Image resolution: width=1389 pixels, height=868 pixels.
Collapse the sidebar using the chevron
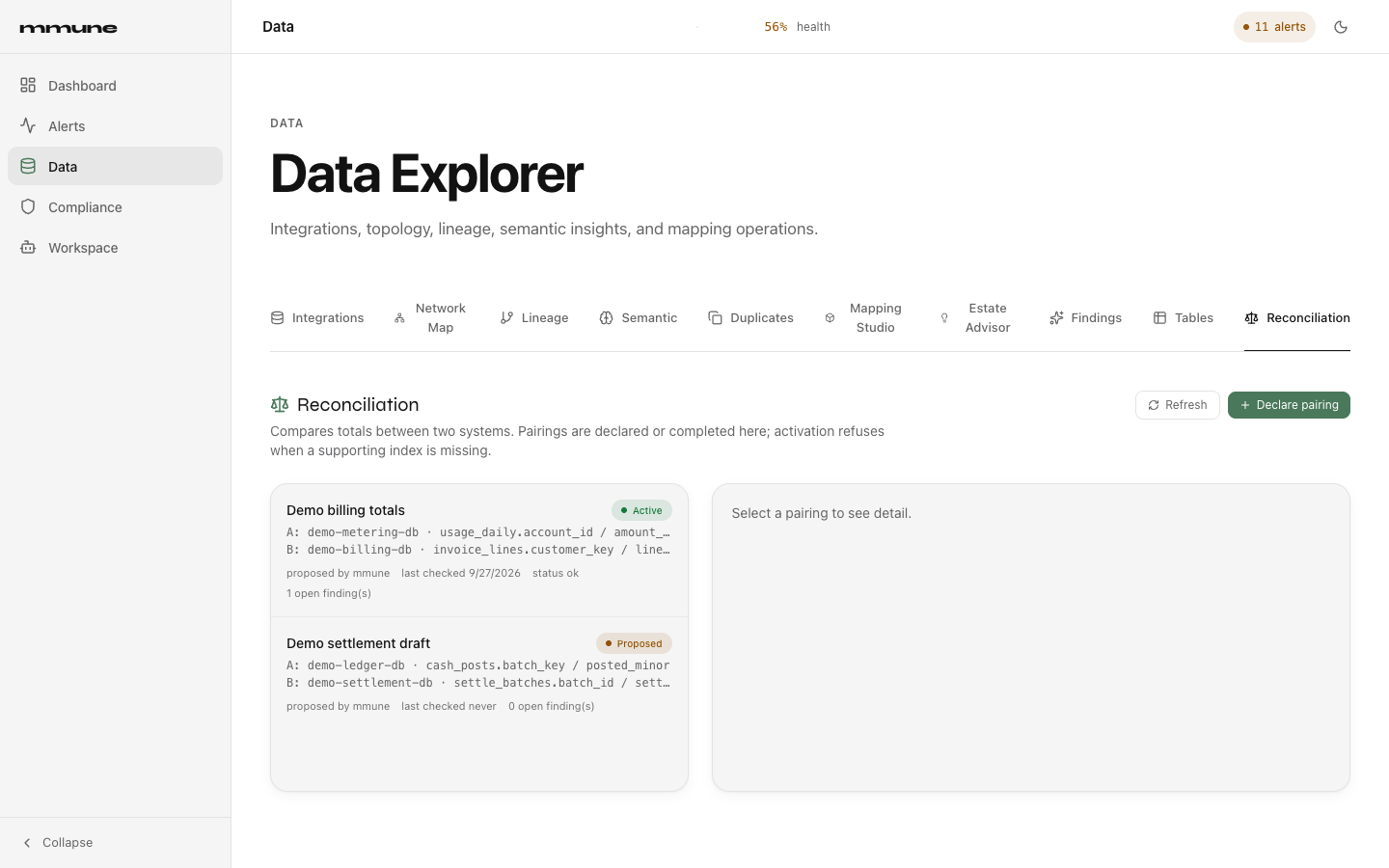(27, 843)
